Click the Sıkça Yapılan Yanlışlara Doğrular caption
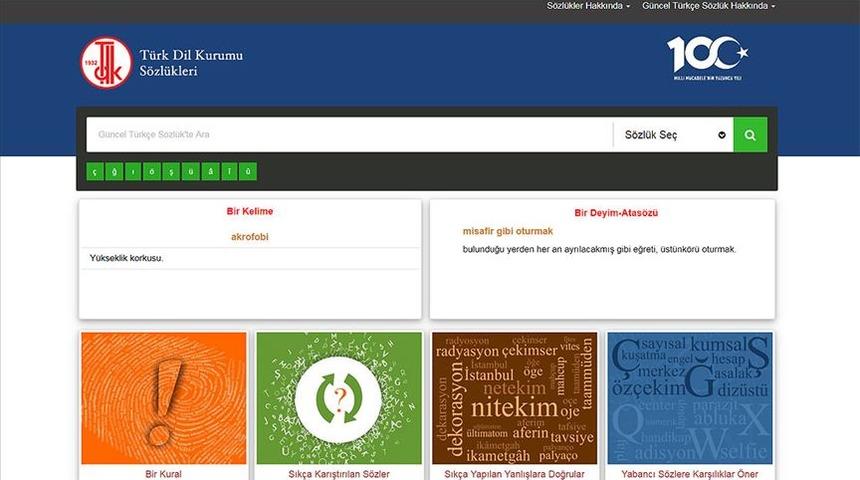 coord(514,473)
